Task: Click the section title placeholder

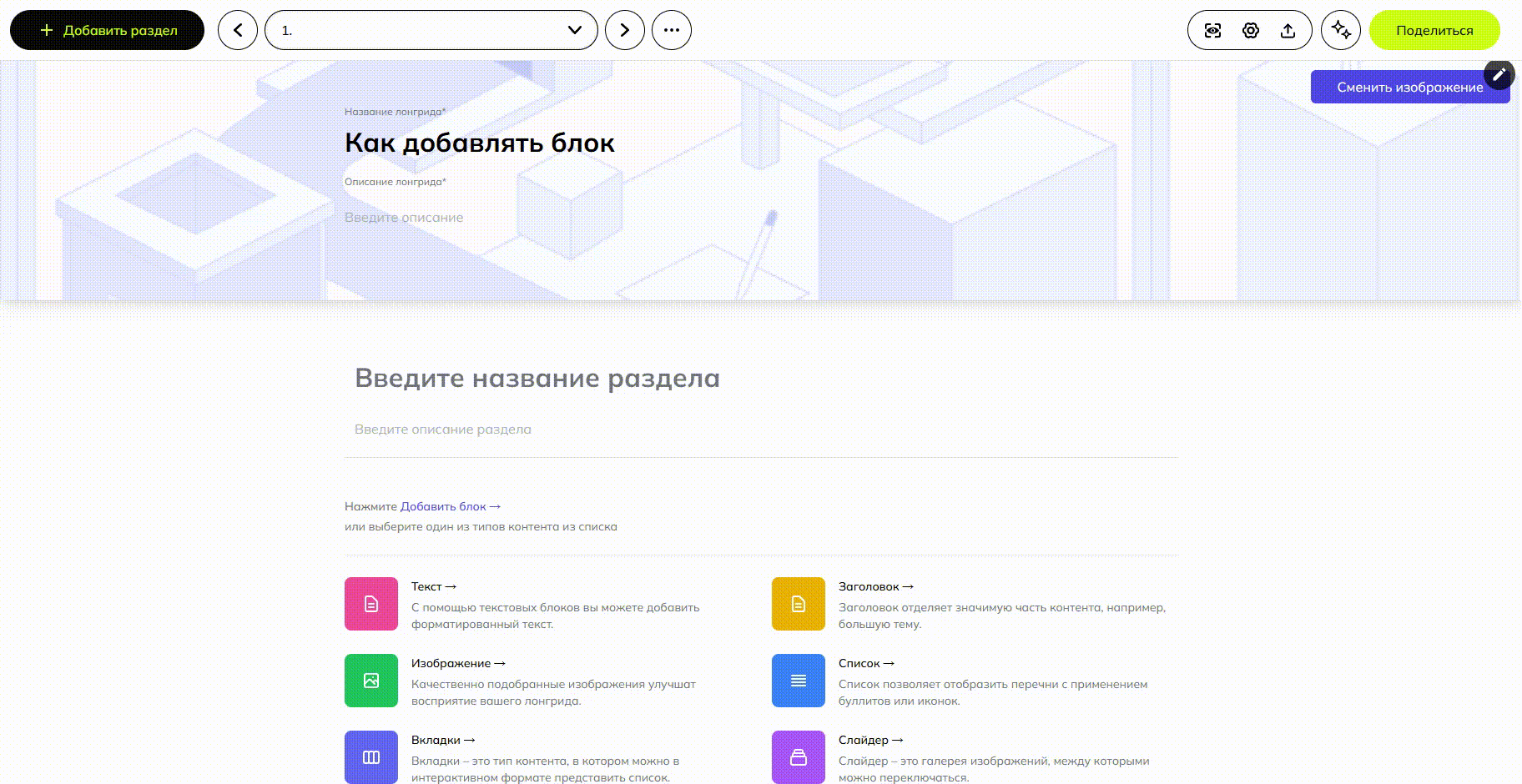Action: pos(537,378)
